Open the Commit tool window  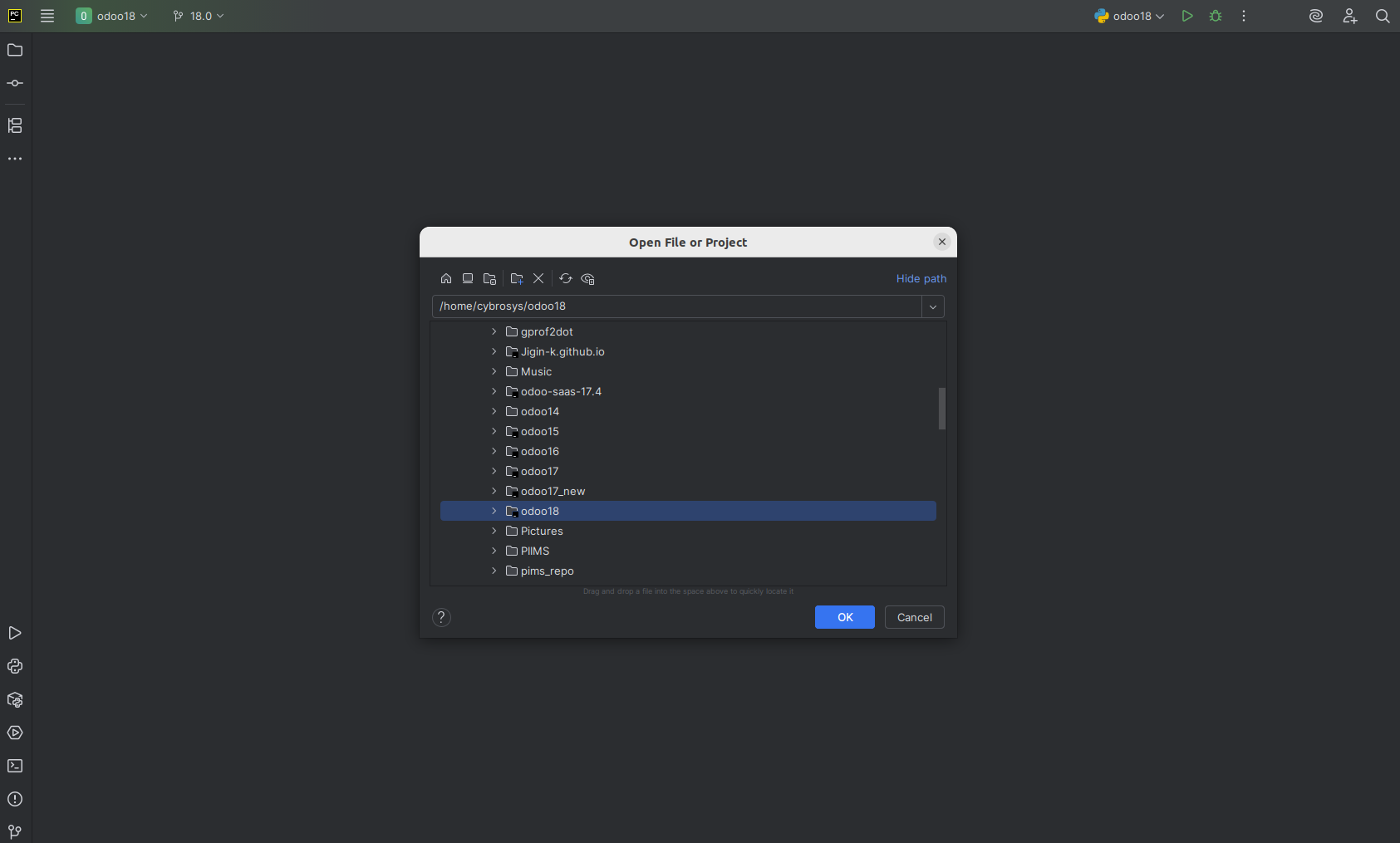coord(15,83)
